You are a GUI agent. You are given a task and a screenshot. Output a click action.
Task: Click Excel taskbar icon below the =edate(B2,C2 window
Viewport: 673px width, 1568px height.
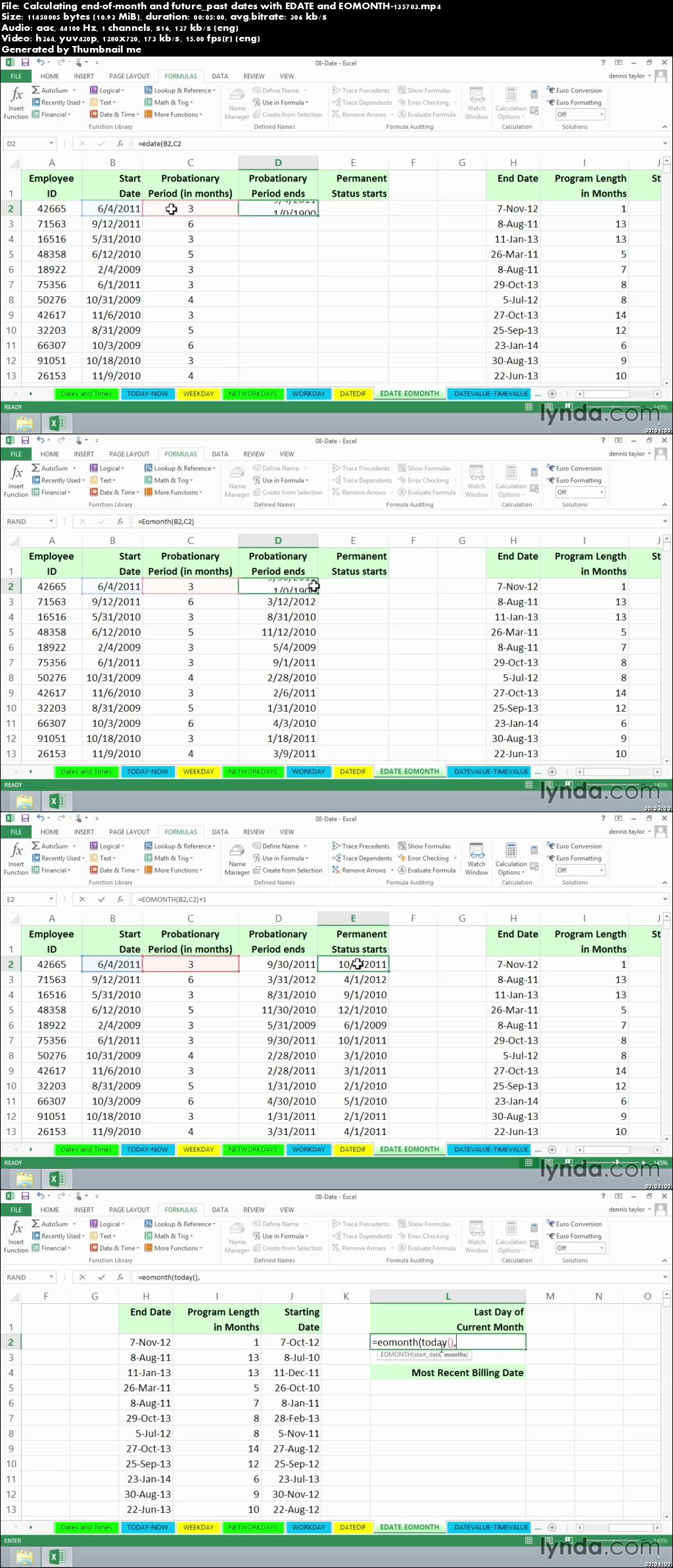[x=57, y=423]
